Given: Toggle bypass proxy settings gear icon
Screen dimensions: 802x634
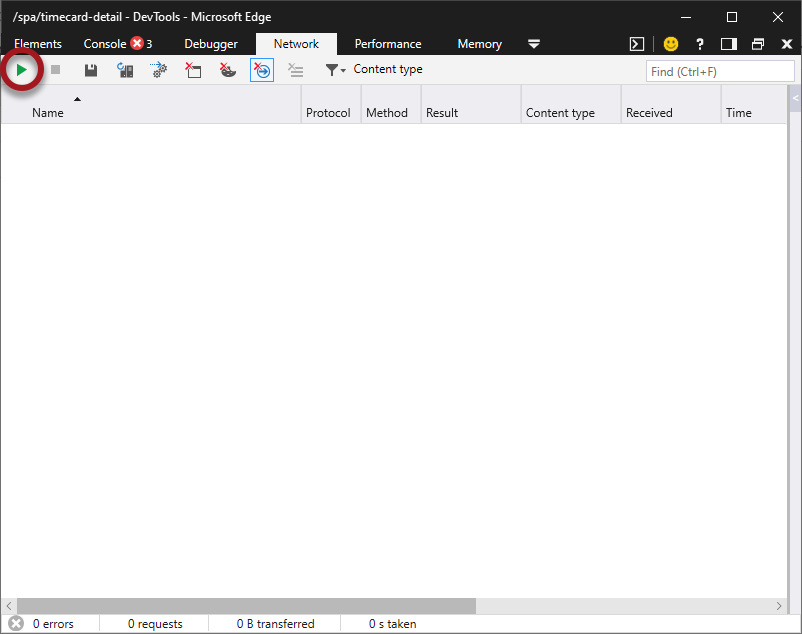Looking at the screenshot, I should pyautogui.click(x=159, y=70).
